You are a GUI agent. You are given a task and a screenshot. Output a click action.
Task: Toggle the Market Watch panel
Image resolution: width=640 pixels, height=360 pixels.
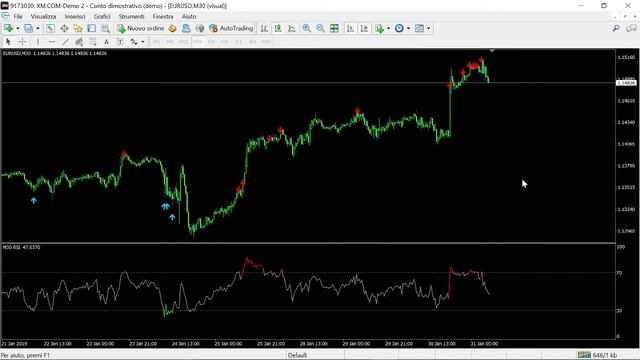pyautogui.click(x=50, y=28)
